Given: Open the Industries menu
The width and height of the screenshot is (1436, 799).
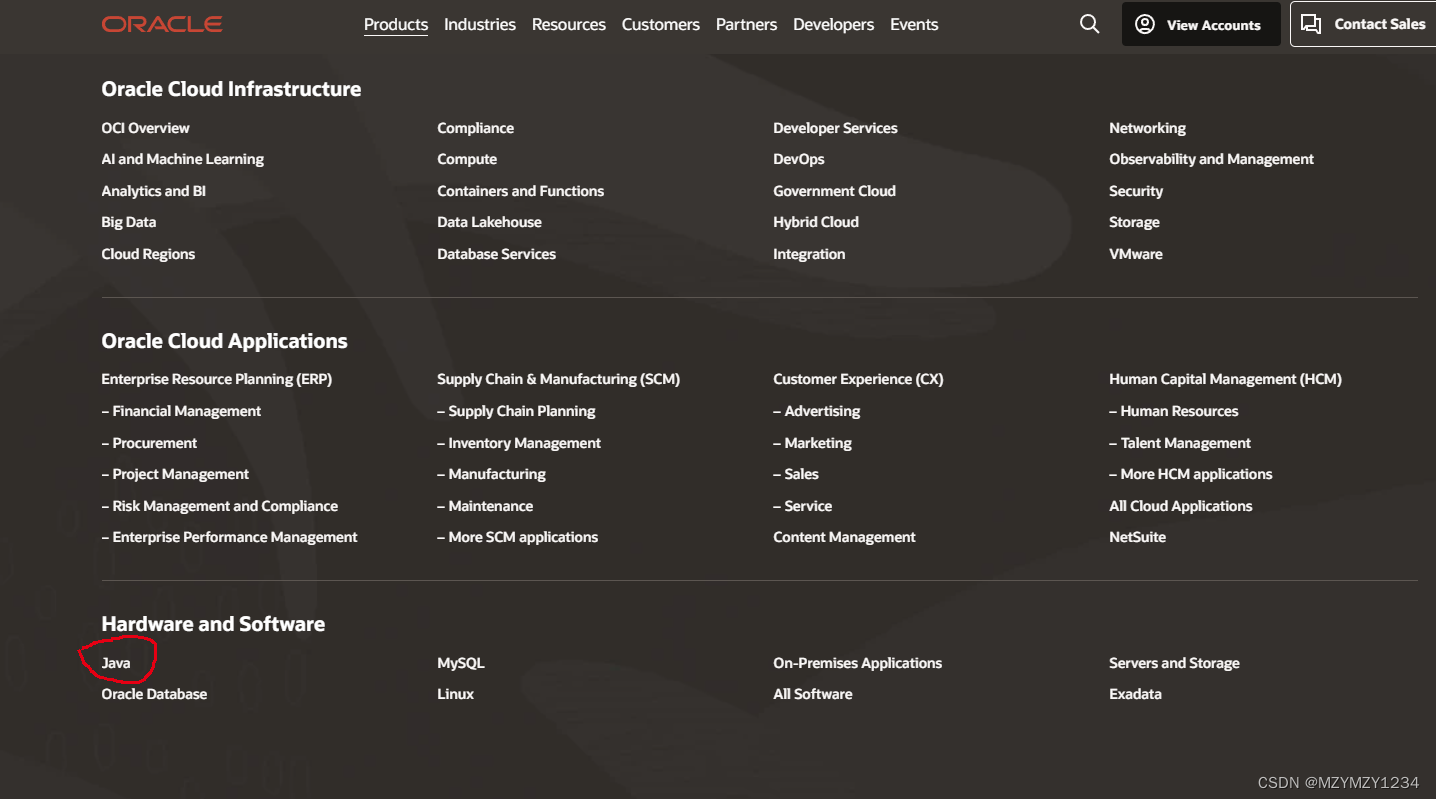Looking at the screenshot, I should (480, 24).
